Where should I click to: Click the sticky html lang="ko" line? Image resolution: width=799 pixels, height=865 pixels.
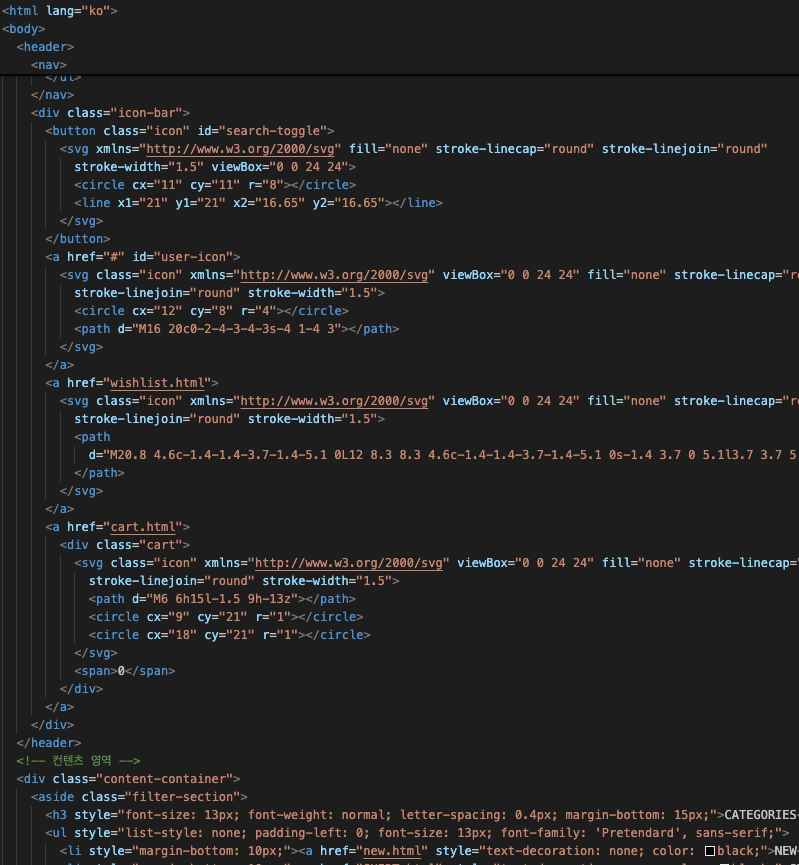[x=60, y=11]
